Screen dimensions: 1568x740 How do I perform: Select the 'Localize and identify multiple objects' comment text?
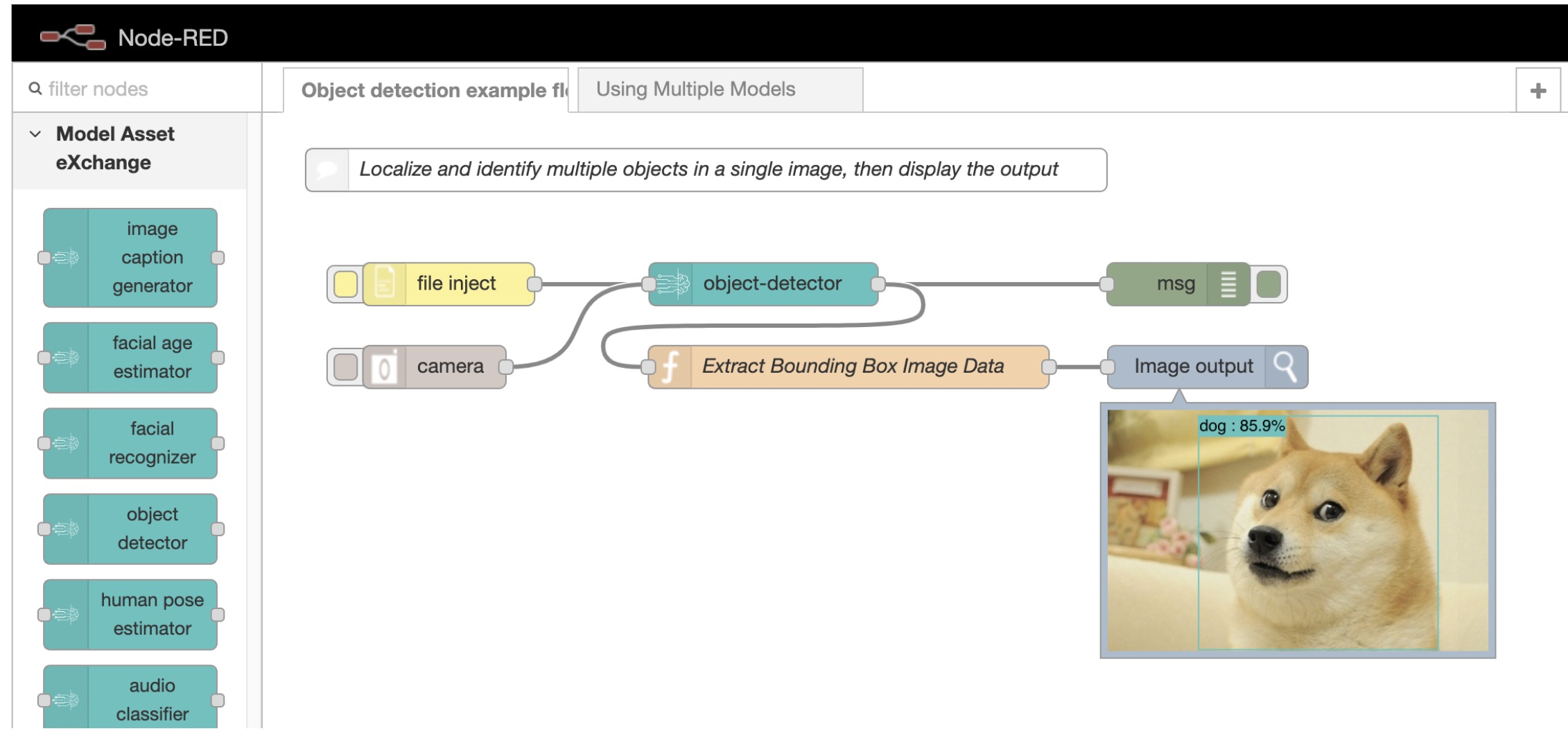pos(708,169)
